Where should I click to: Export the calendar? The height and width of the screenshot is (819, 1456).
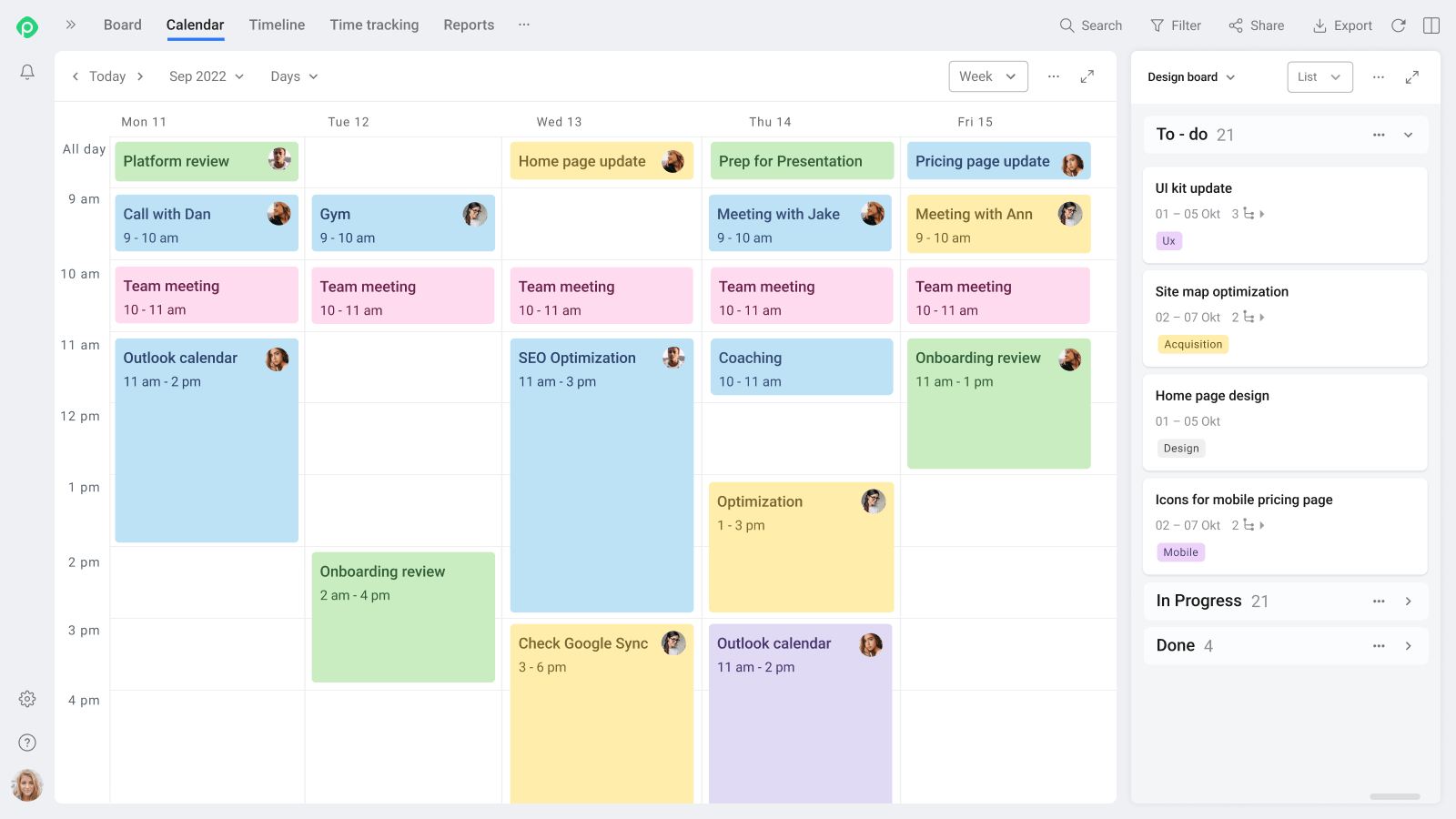pyautogui.click(x=1341, y=25)
